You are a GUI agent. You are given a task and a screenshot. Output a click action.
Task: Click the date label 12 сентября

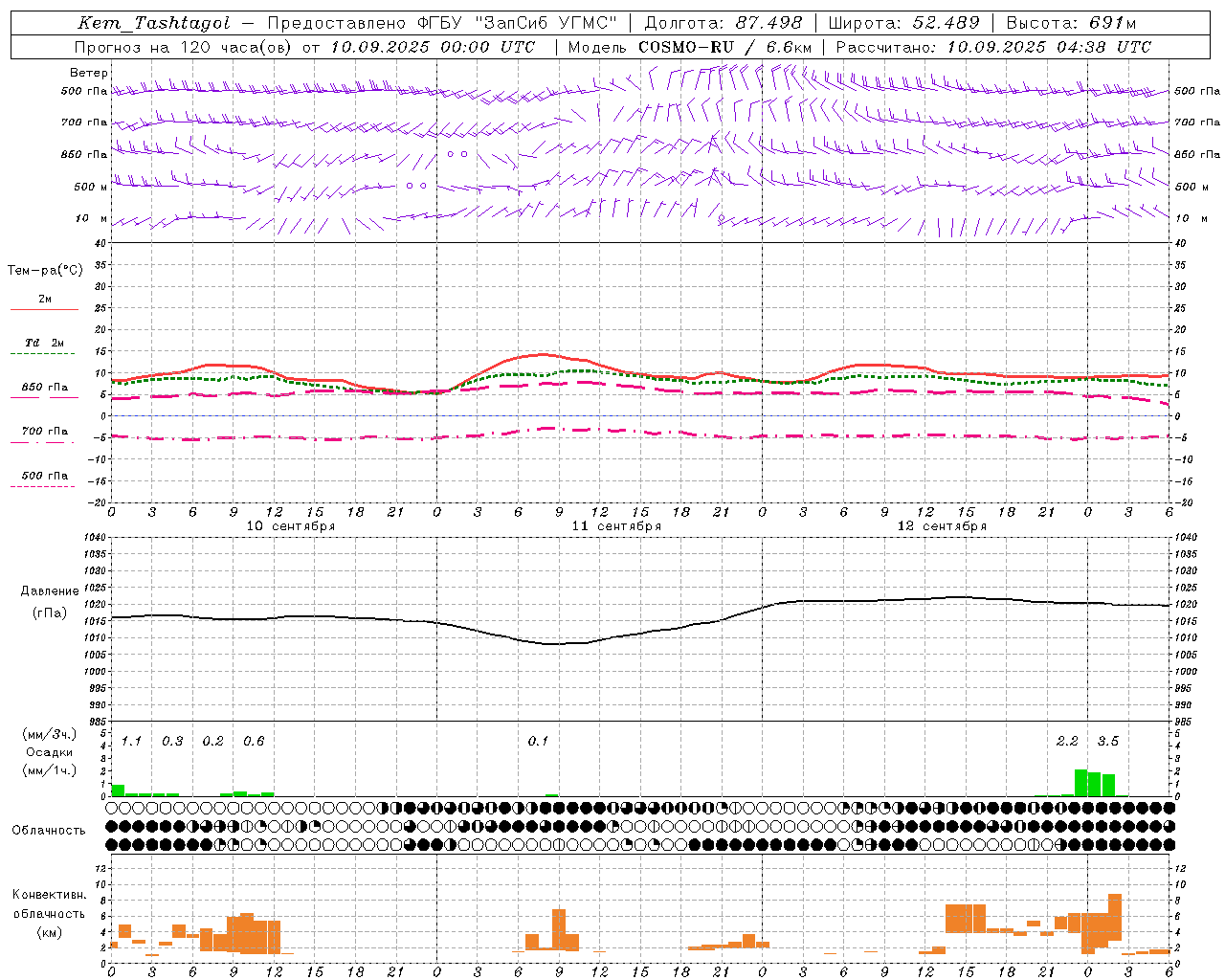coord(942,526)
